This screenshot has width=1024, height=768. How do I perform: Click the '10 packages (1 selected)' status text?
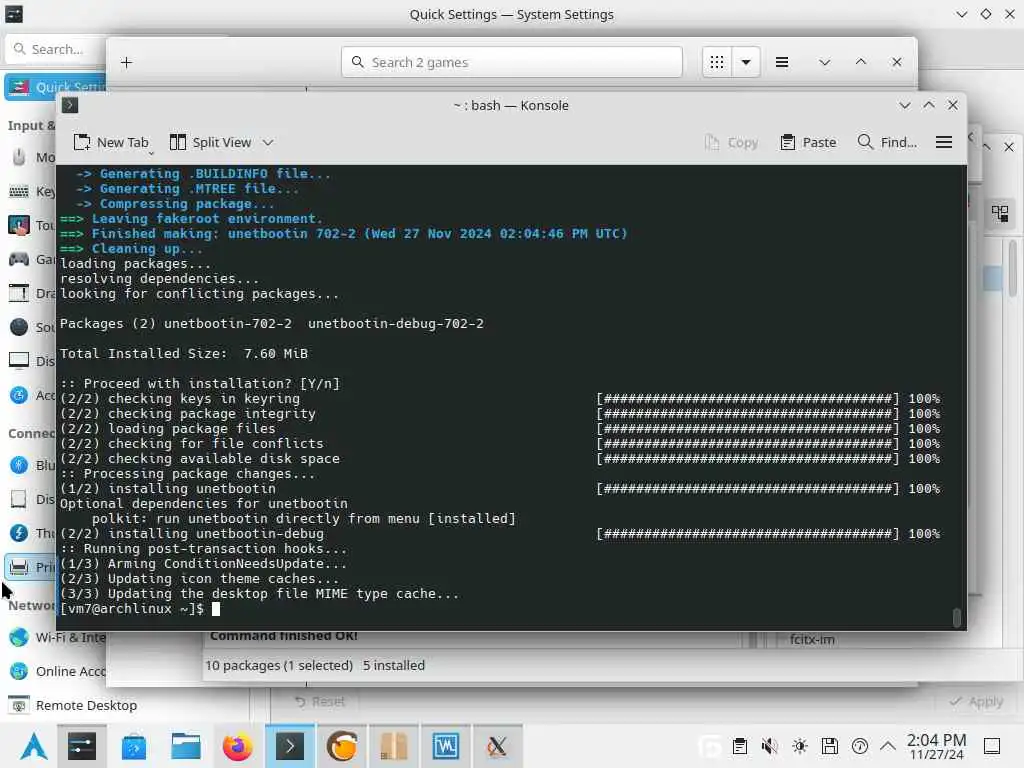click(x=279, y=665)
